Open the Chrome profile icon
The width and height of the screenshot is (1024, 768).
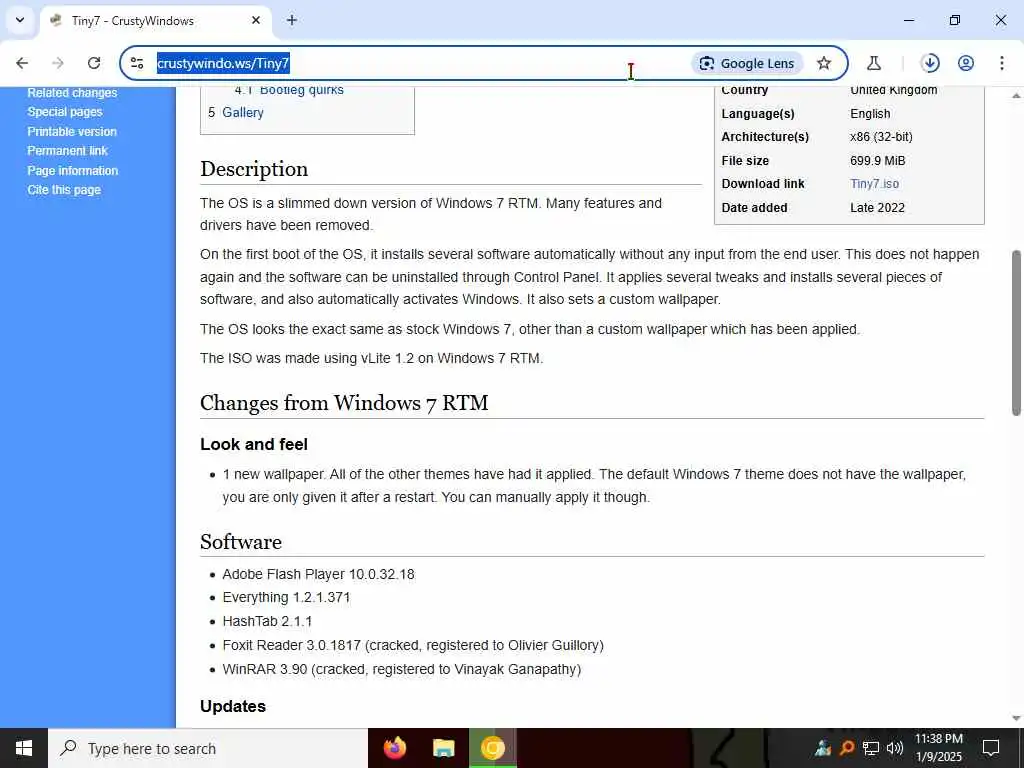pos(966,63)
